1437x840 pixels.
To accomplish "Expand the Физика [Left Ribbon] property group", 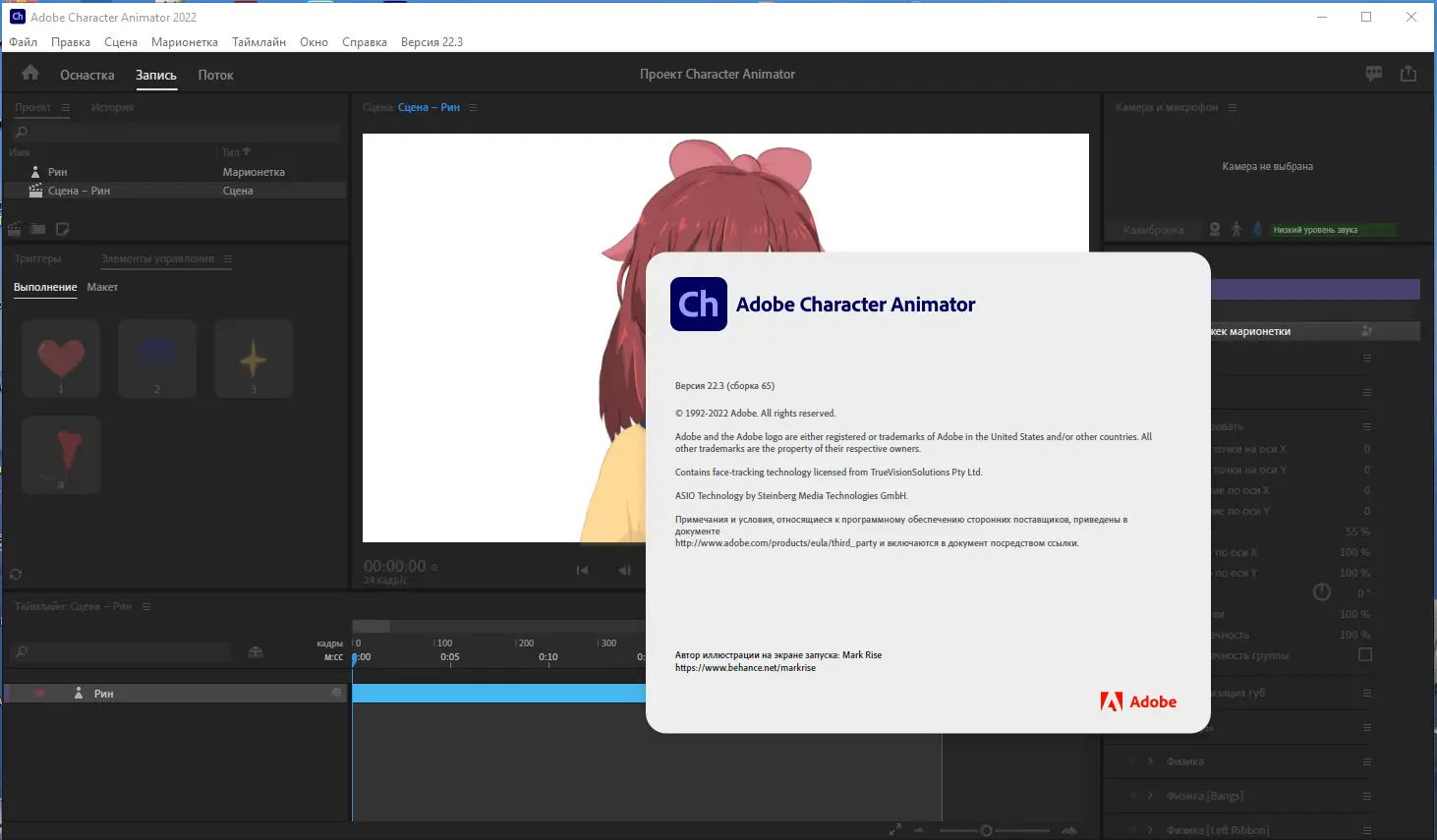I will (x=1152, y=829).
